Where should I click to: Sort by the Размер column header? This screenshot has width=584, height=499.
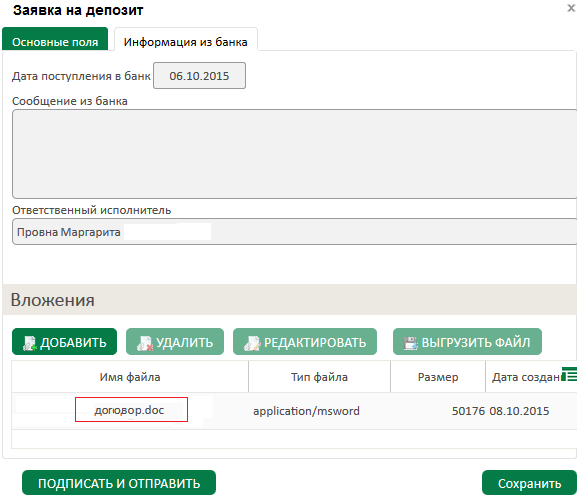point(438,377)
